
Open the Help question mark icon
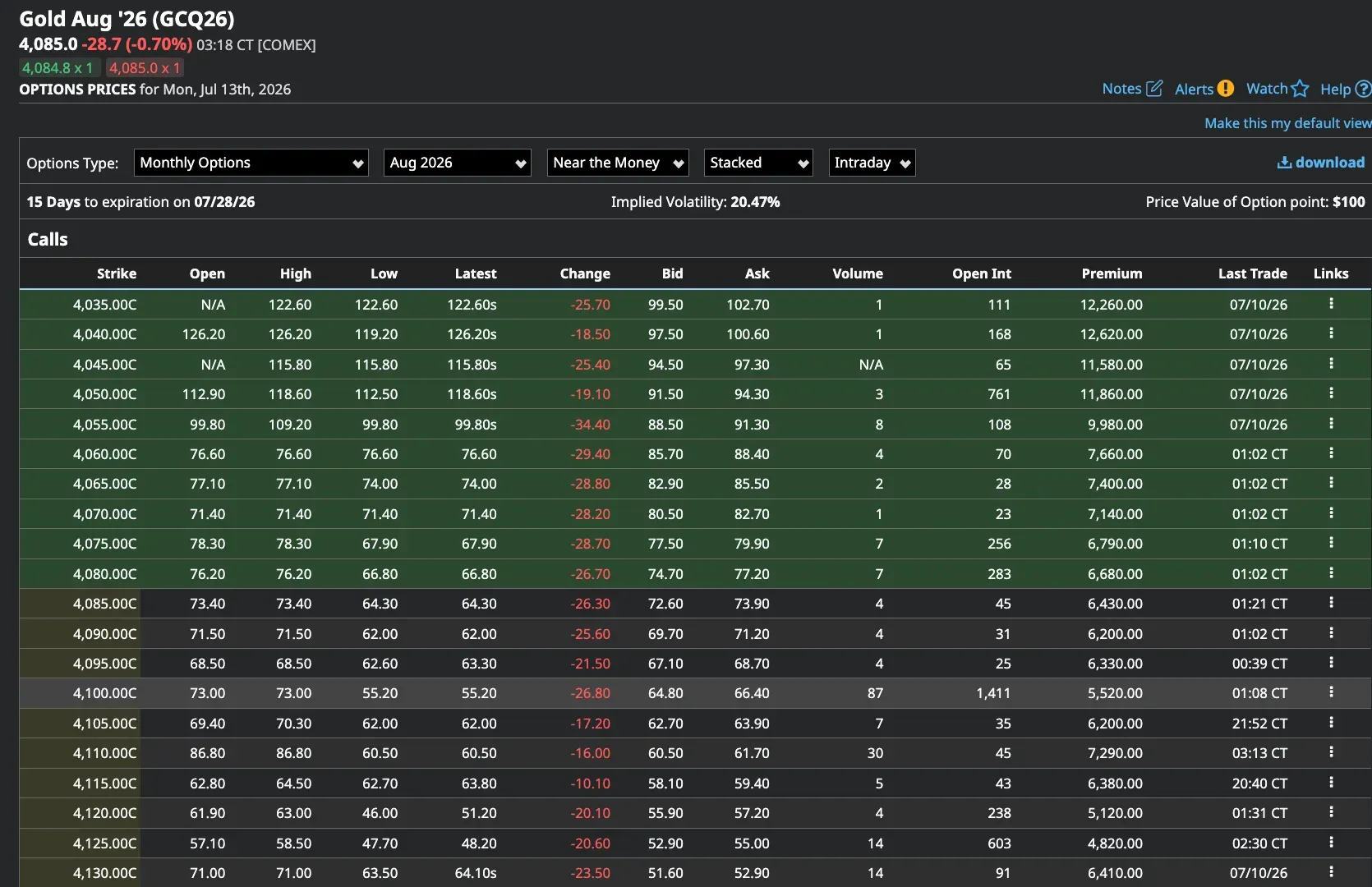[1363, 88]
